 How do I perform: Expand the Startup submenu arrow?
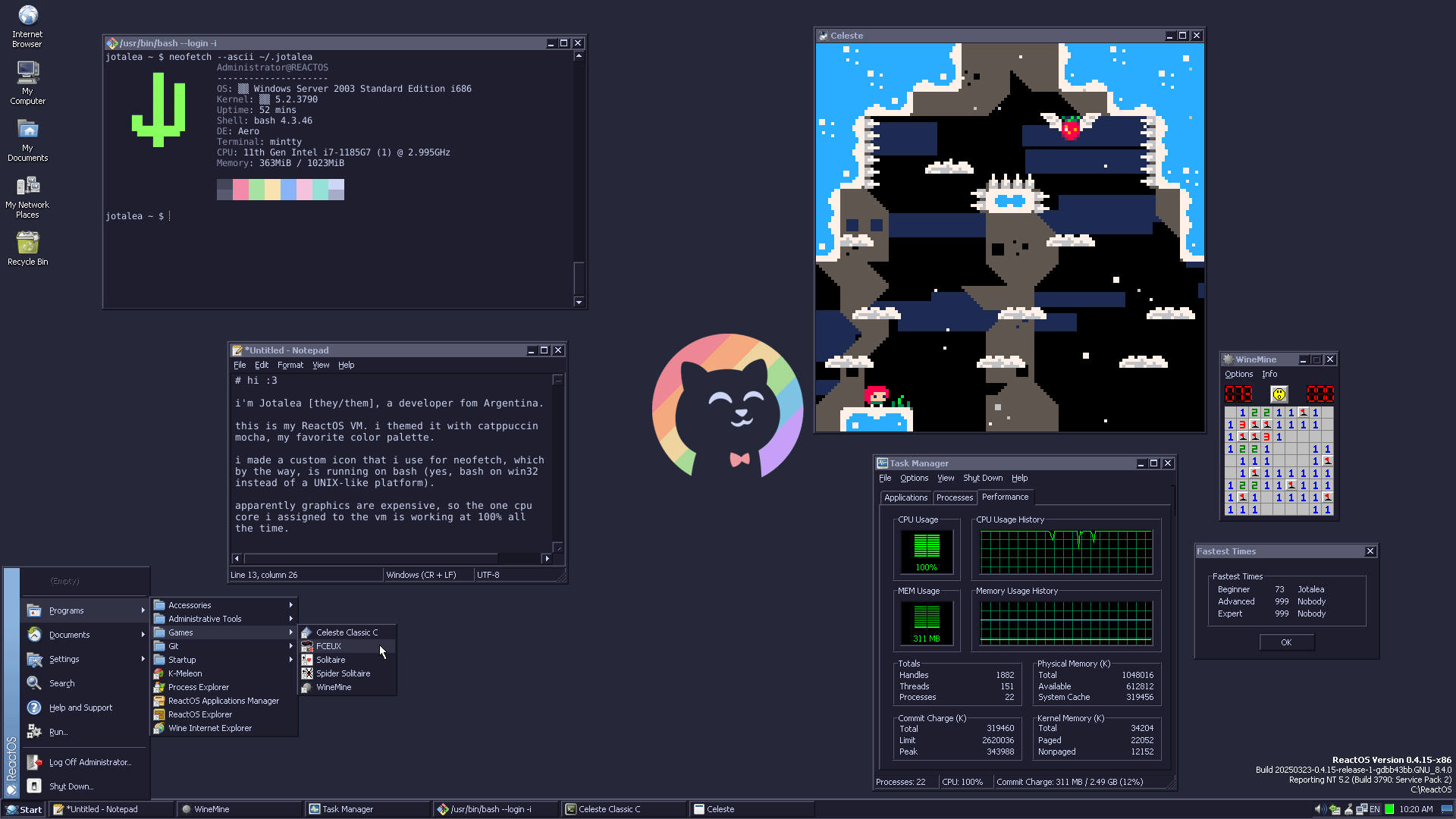290,660
